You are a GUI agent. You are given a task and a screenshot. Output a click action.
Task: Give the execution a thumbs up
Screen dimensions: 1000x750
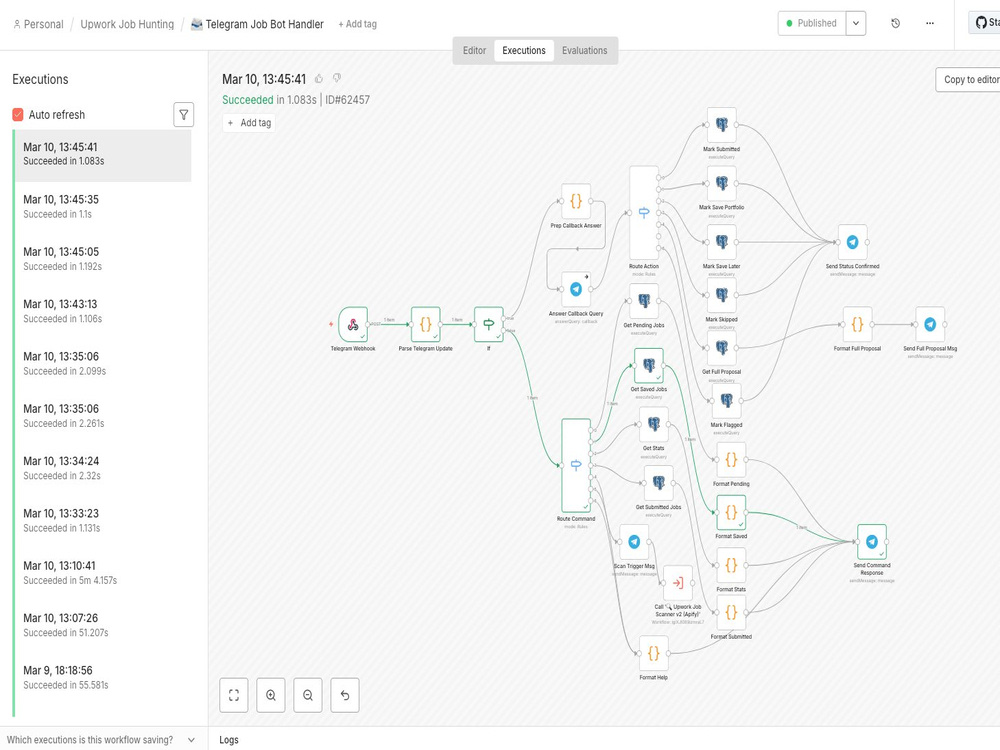click(x=319, y=78)
